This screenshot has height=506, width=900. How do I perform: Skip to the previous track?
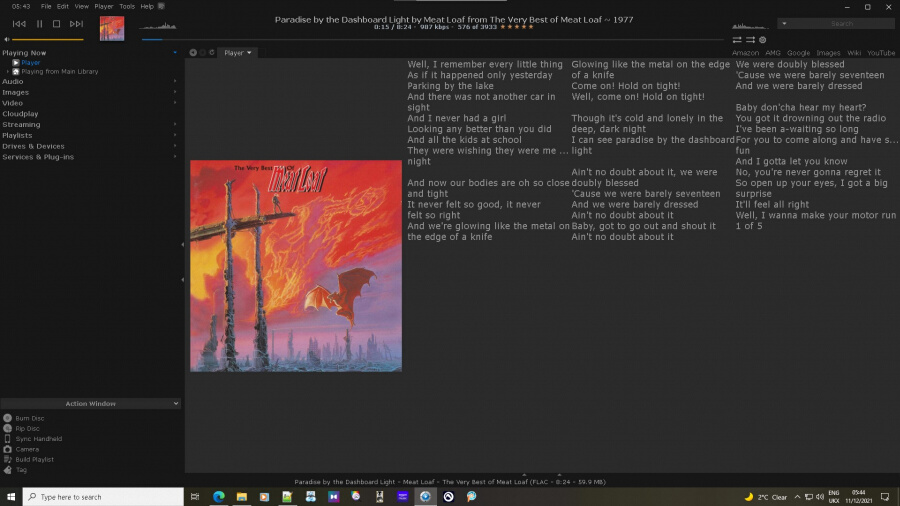point(19,24)
